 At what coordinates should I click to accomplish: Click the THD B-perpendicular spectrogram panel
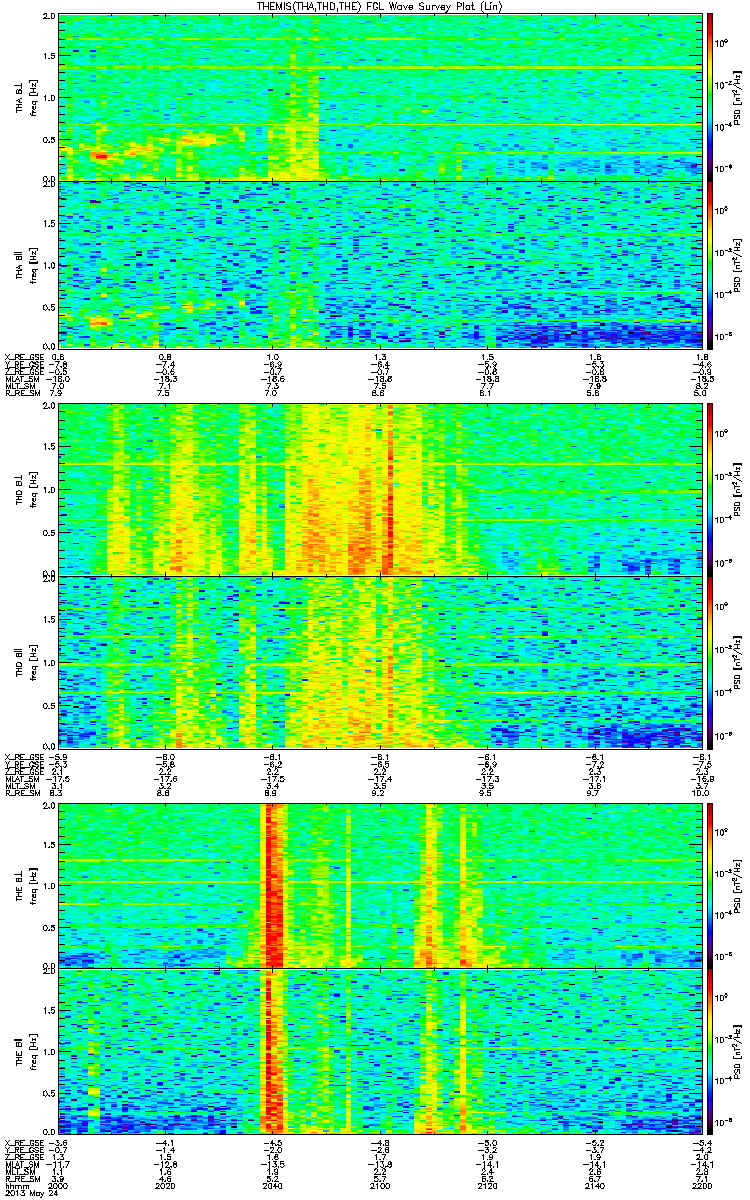point(379,489)
